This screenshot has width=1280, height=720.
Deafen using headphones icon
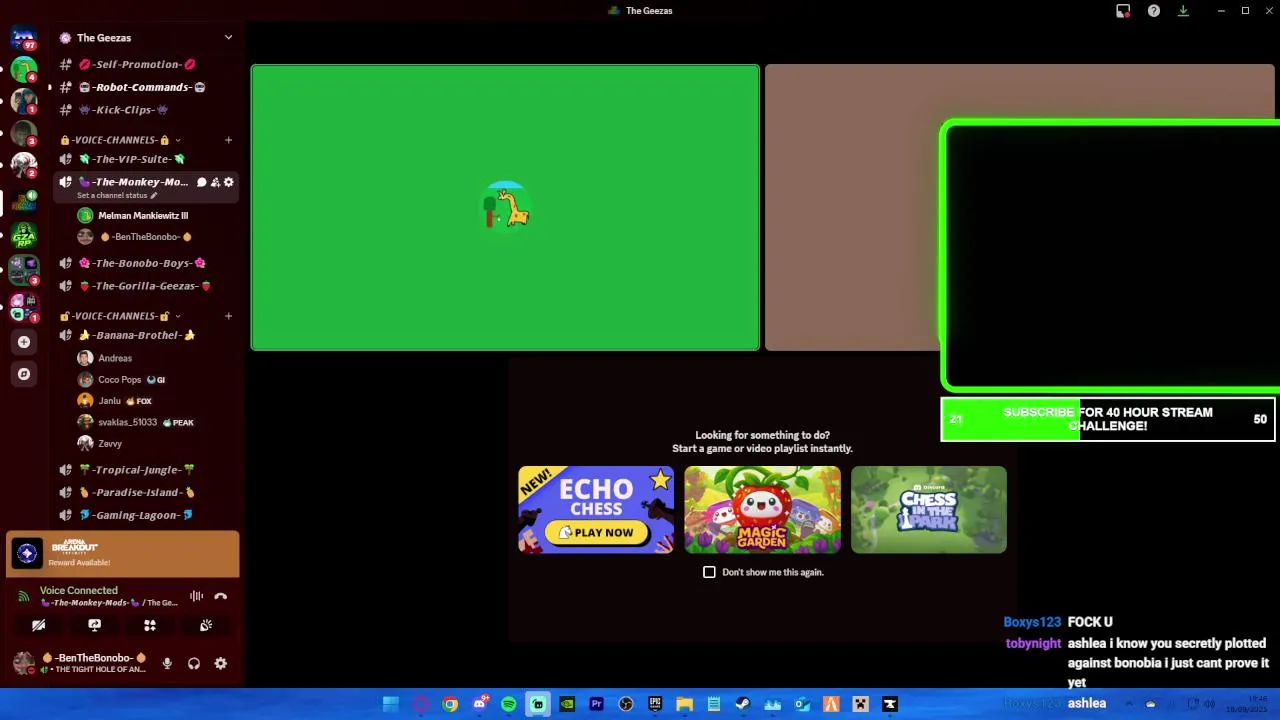click(194, 663)
